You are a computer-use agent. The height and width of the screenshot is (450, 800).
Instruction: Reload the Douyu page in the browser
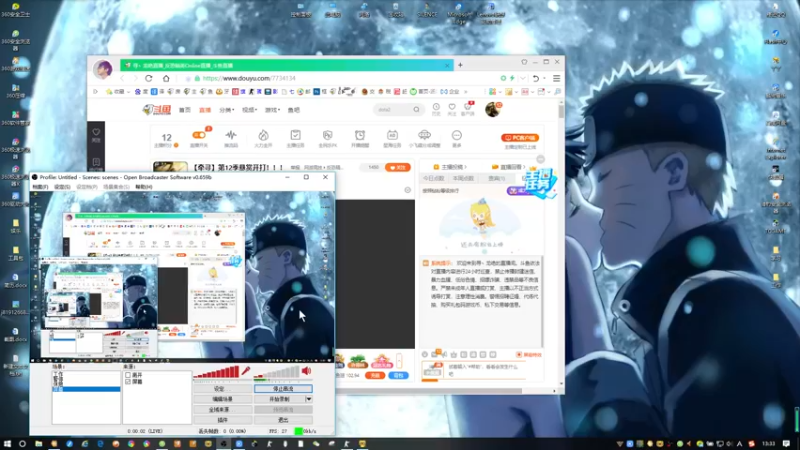(x=149, y=78)
